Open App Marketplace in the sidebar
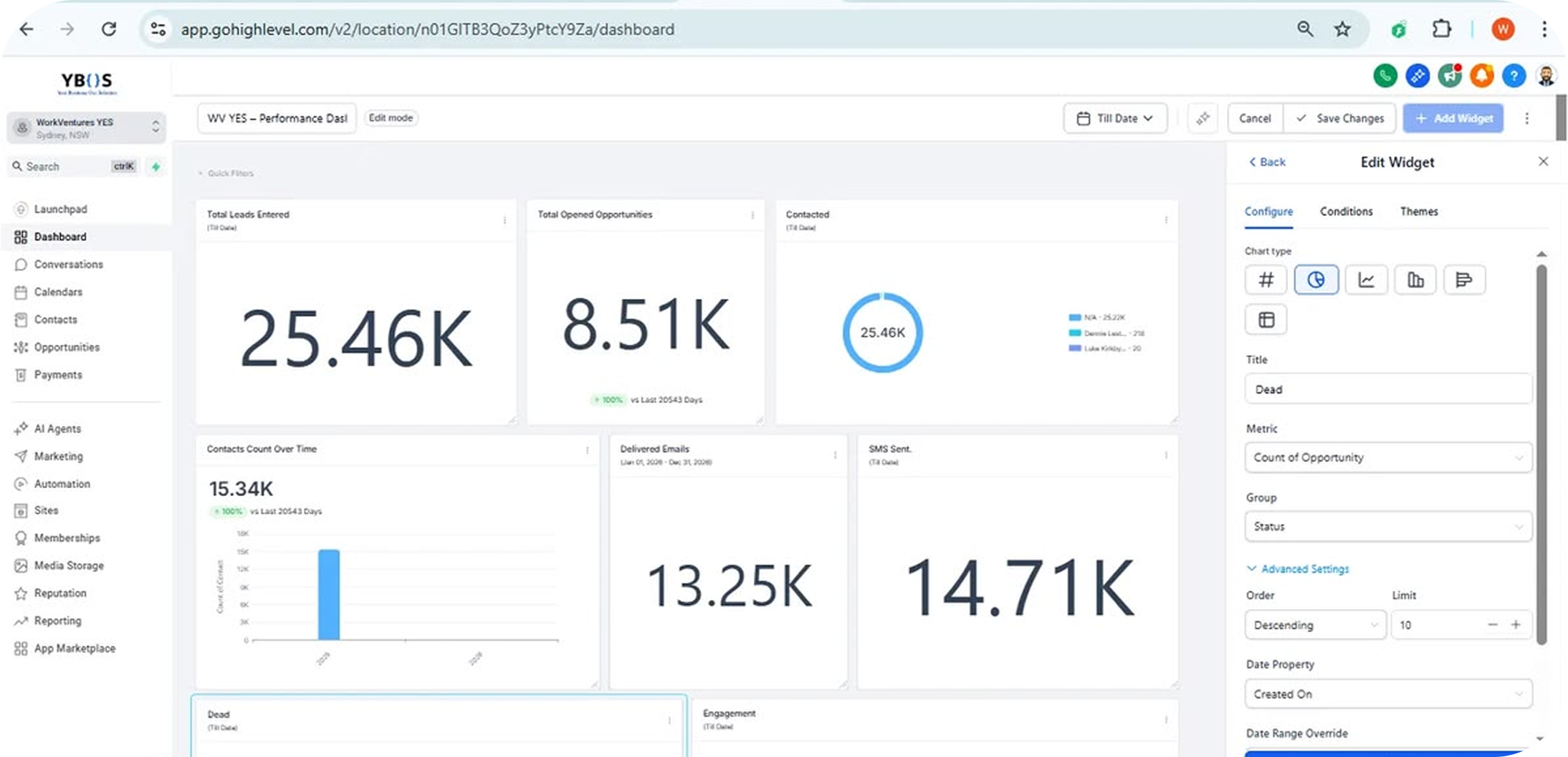Image resolution: width=1568 pixels, height=757 pixels. click(75, 648)
